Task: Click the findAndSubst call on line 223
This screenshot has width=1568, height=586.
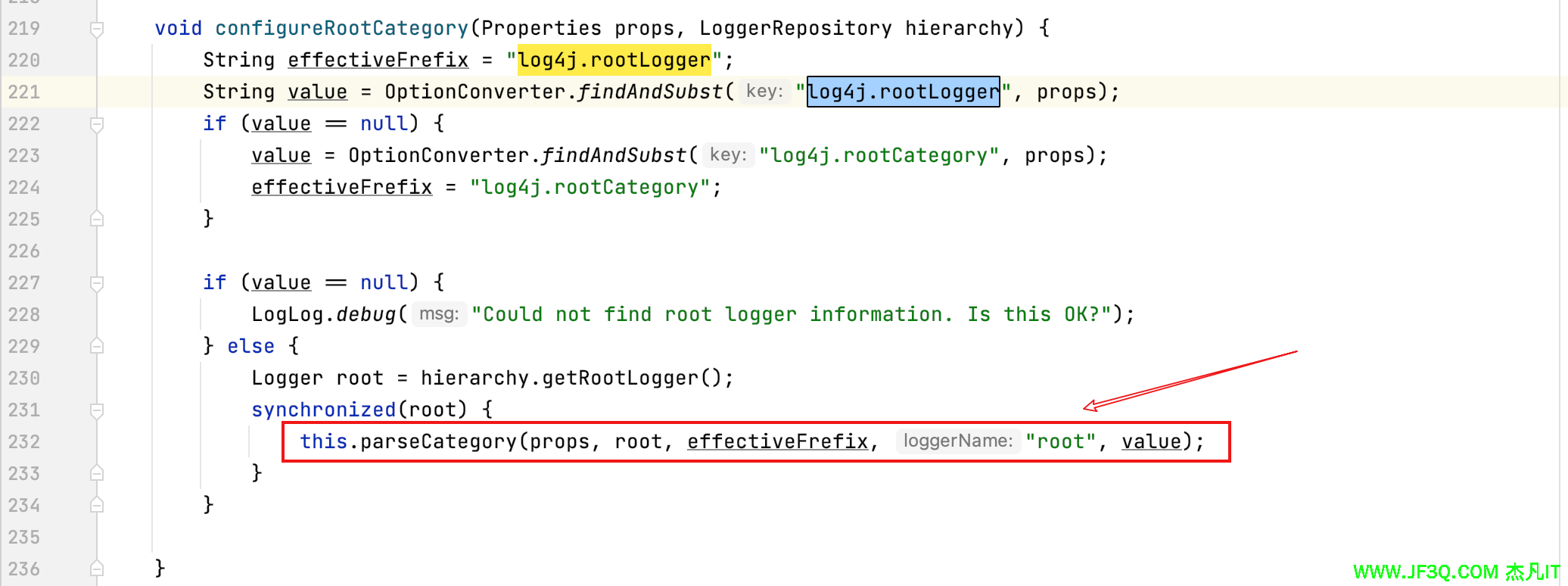Action: pos(613,156)
